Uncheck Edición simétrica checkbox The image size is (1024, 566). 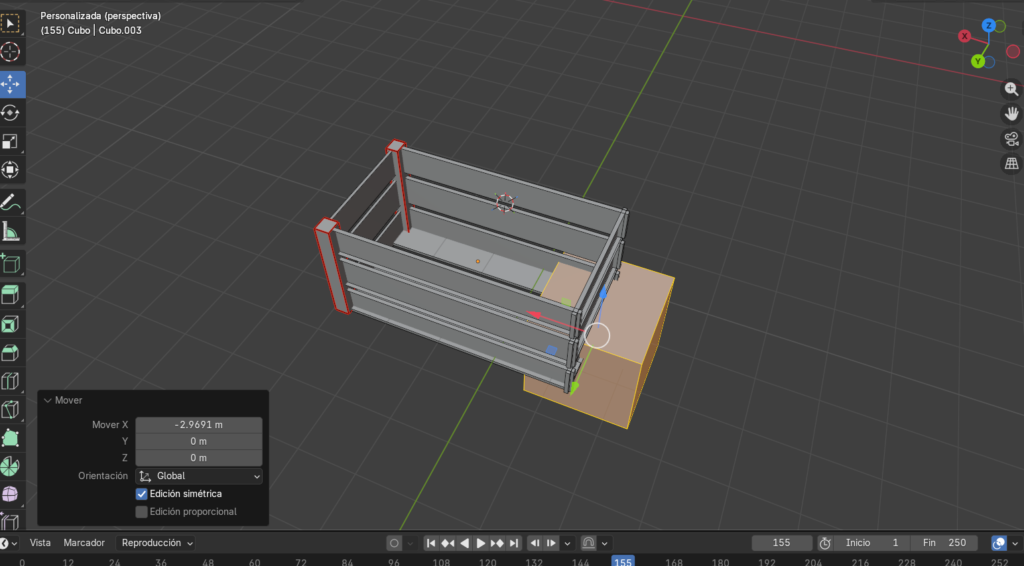[x=142, y=494]
